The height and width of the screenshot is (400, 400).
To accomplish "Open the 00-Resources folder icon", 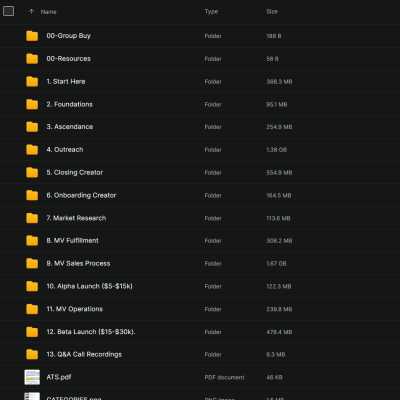I will click(x=32, y=59).
